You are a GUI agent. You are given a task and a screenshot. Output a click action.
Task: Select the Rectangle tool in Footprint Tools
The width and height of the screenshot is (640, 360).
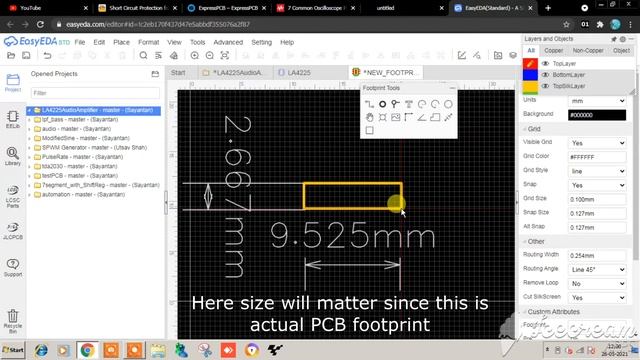369,131
